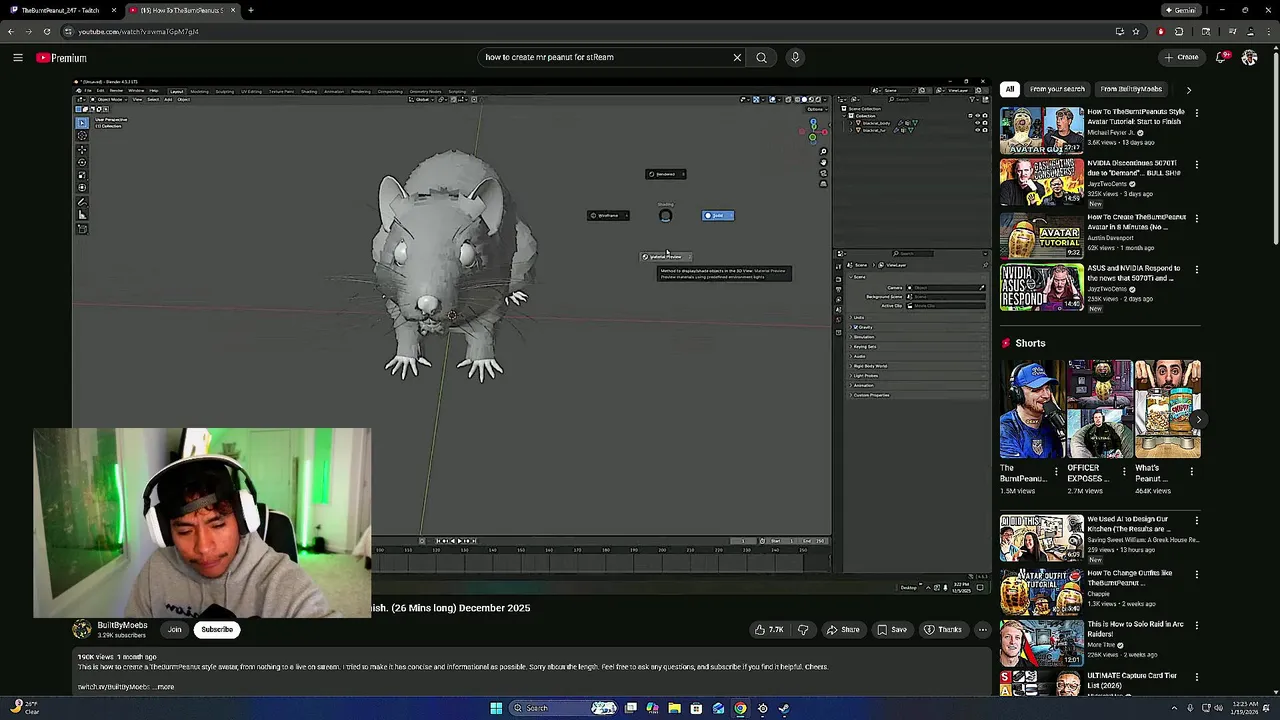The image size is (1280, 720).
Task: Open the BuiltByMoebs channel avatar
Action: [x=82, y=629]
